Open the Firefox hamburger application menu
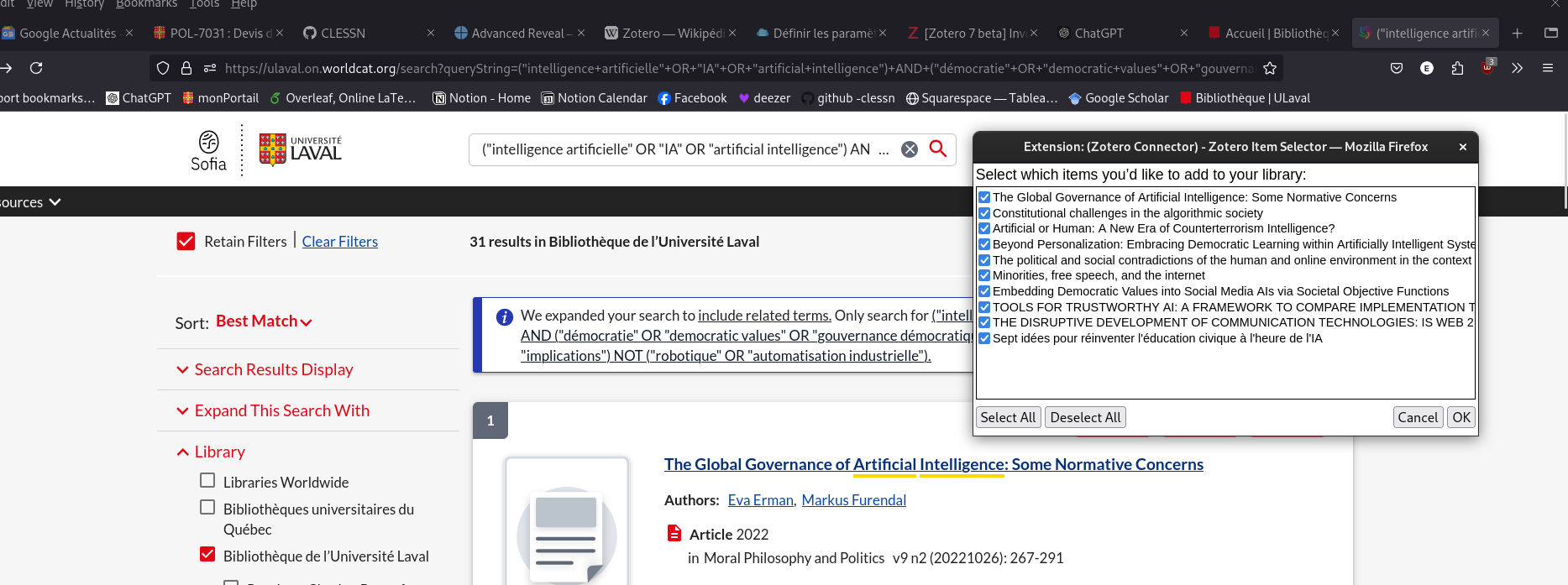The image size is (1568, 585). pyautogui.click(x=1547, y=68)
